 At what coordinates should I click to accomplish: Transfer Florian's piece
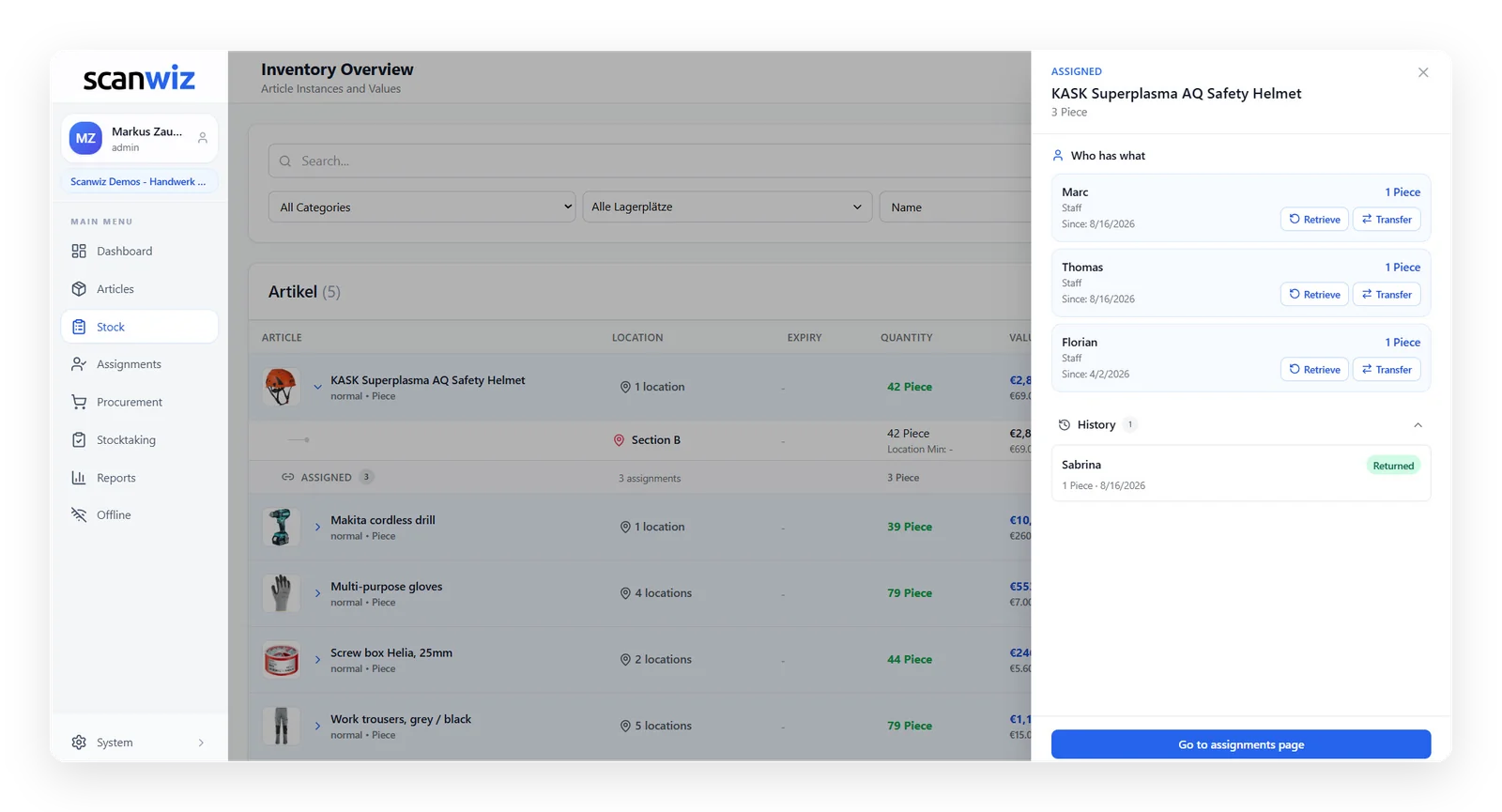click(1387, 369)
